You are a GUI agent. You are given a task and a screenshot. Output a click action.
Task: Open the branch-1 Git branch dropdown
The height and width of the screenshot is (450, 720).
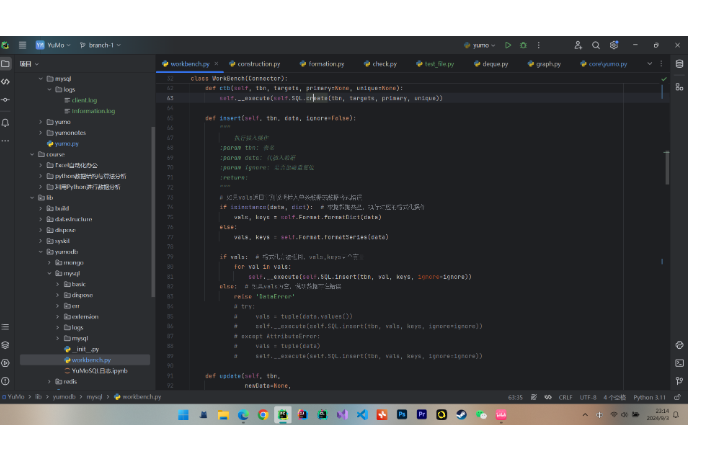pyautogui.click(x=101, y=45)
